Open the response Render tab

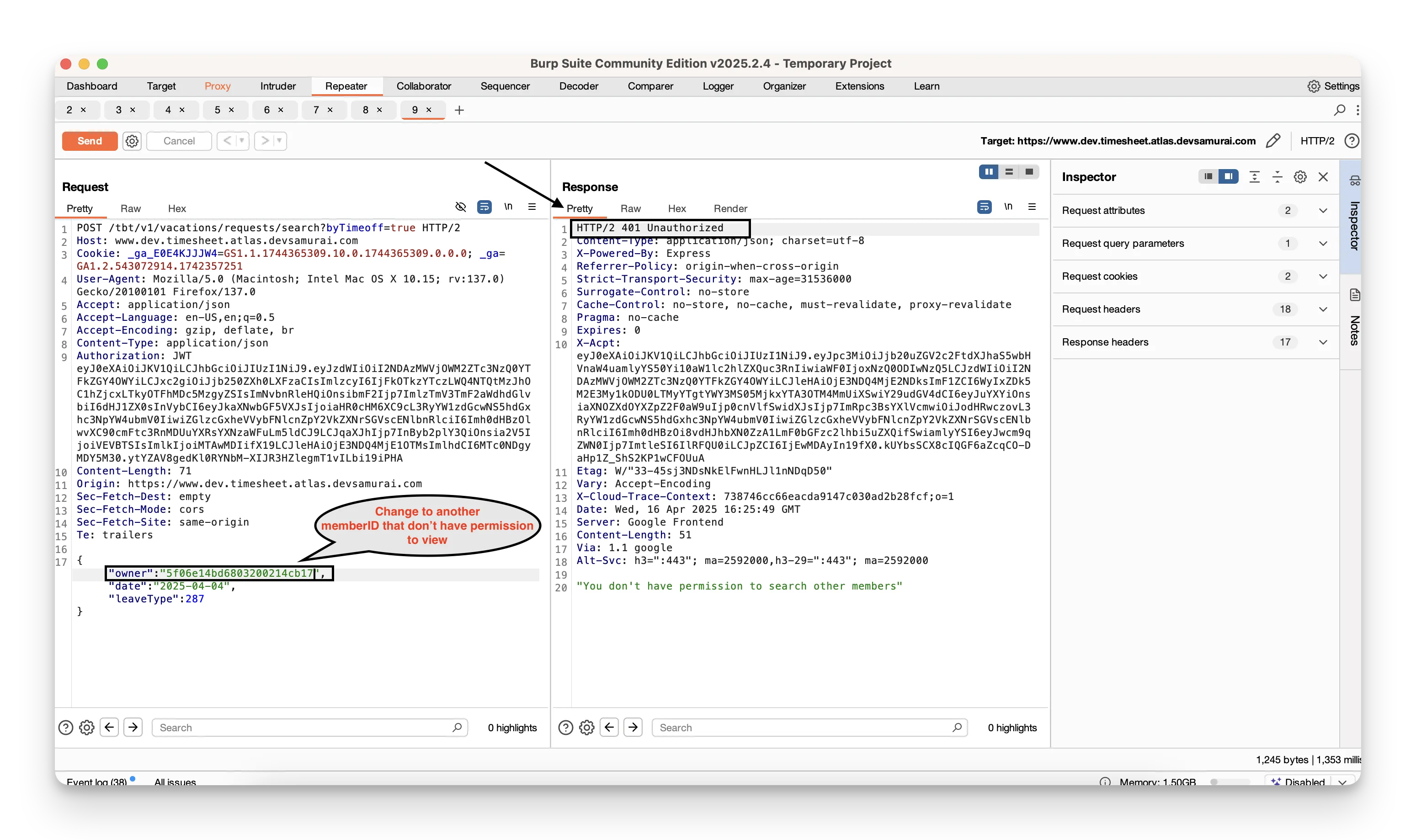pos(730,209)
